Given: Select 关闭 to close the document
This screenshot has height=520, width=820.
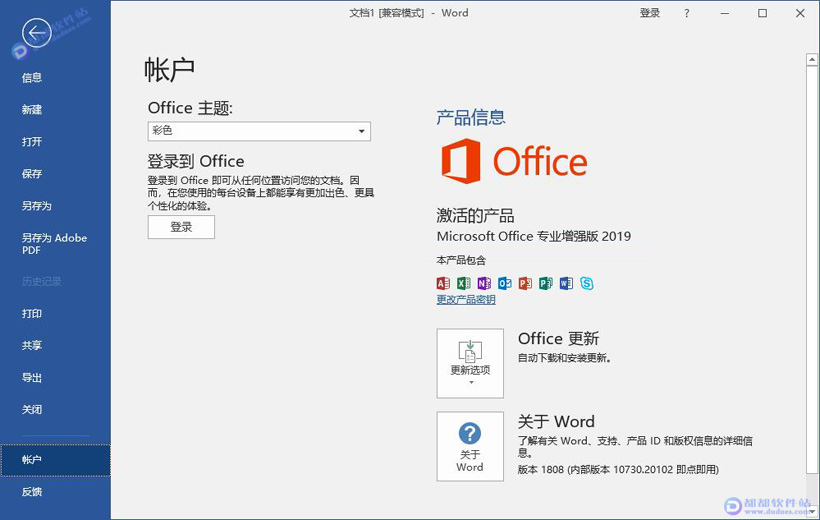Looking at the screenshot, I should coord(32,410).
